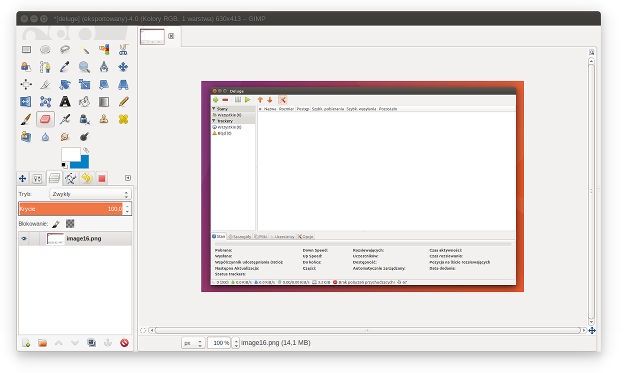Select the Crop knife tool
Screen dimensions: 630x373
point(45,84)
